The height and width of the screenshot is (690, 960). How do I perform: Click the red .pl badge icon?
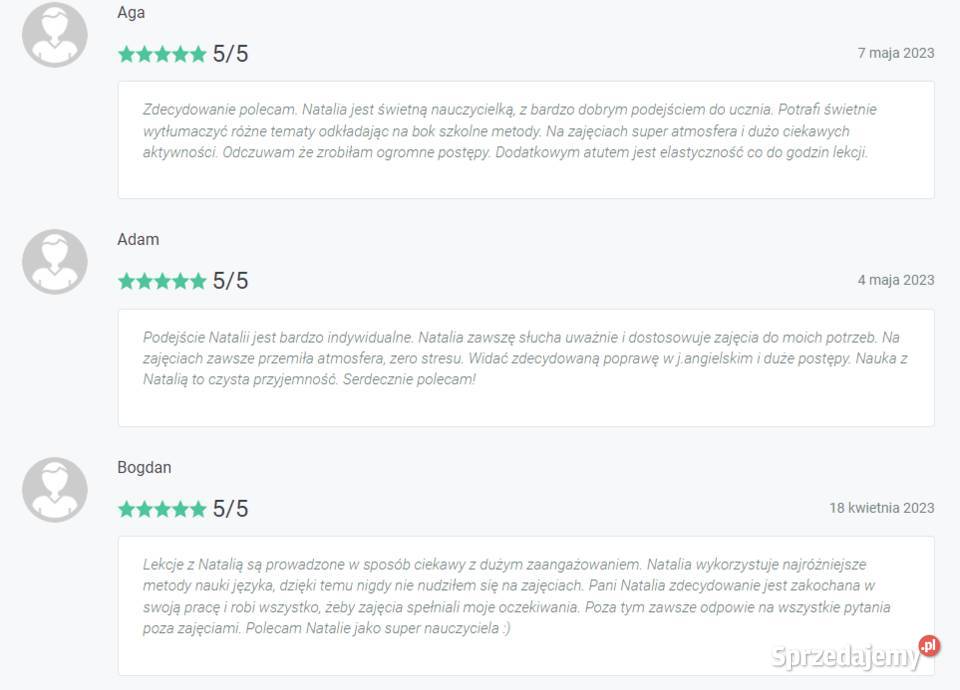[929, 646]
